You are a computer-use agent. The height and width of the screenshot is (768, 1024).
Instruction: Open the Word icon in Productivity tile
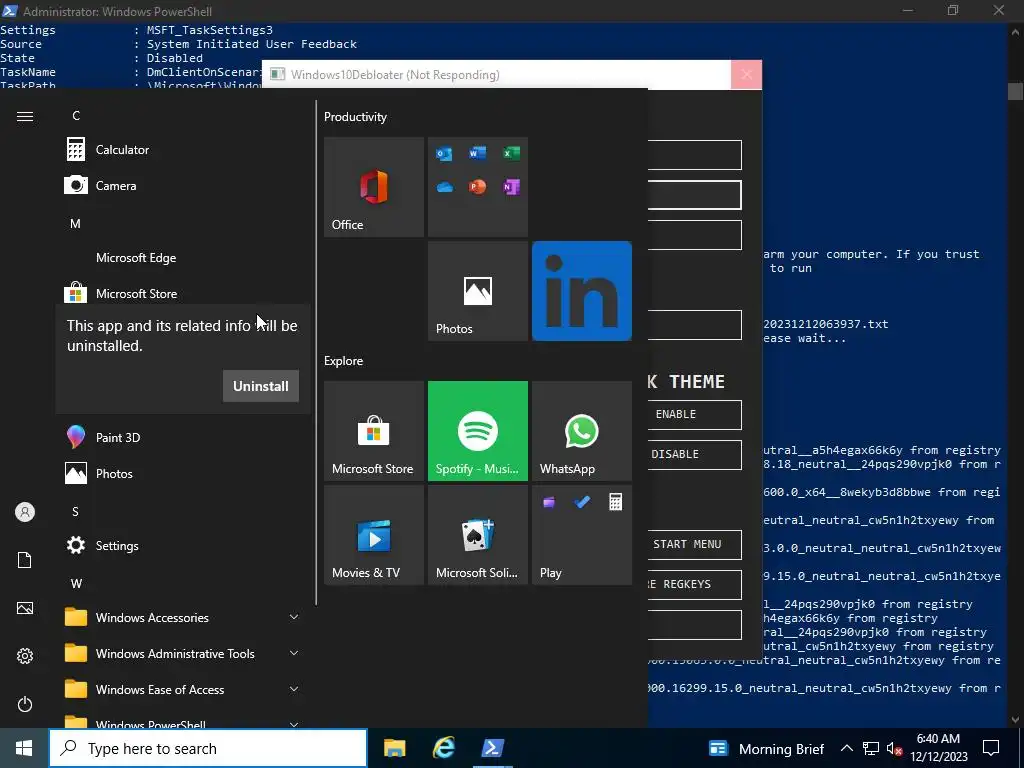[x=477, y=153]
